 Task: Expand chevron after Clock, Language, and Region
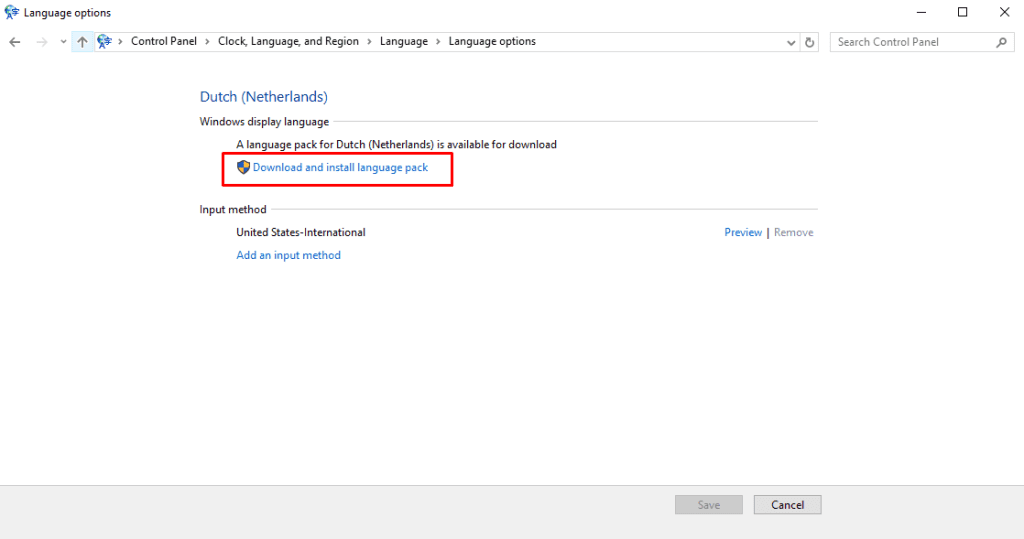pos(369,42)
